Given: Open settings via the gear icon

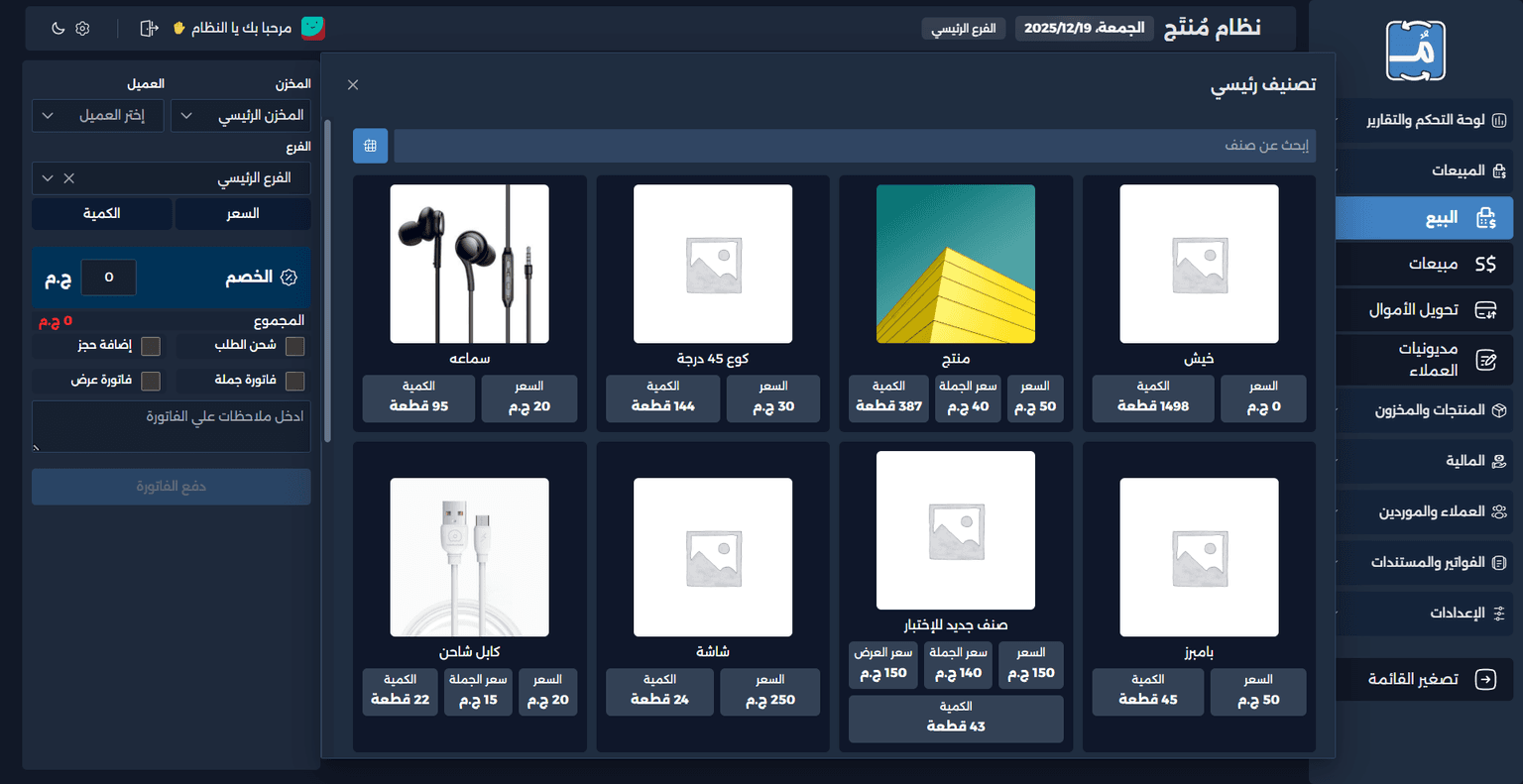Looking at the screenshot, I should [x=82, y=29].
